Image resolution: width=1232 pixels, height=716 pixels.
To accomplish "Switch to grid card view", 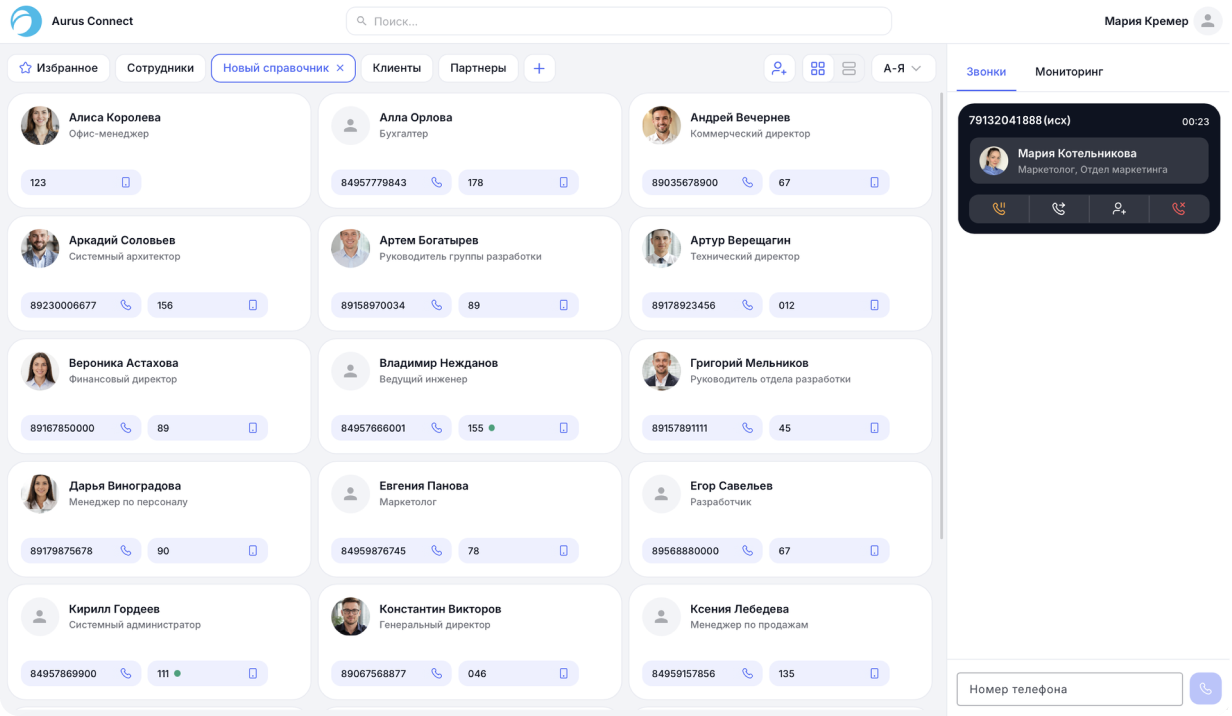I will coord(818,68).
